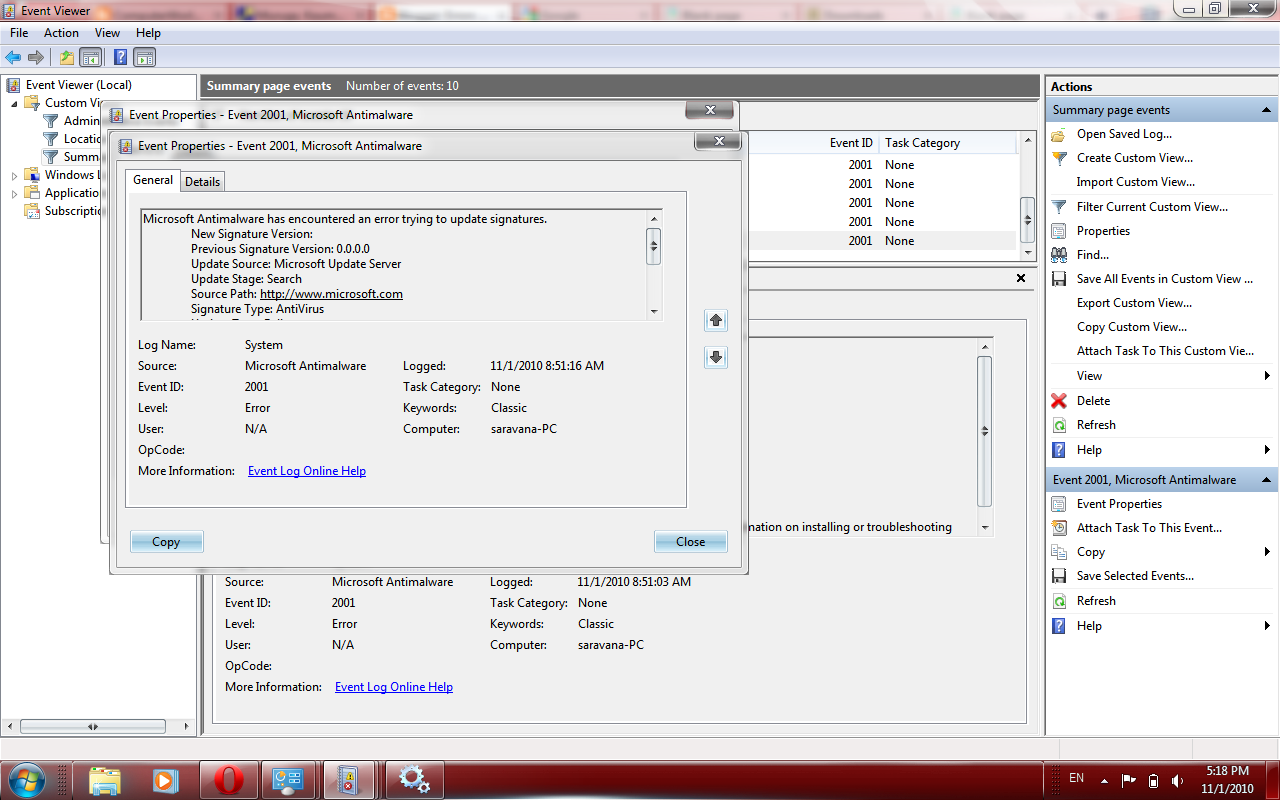Refresh under Event 2001 actions section

(1096, 601)
